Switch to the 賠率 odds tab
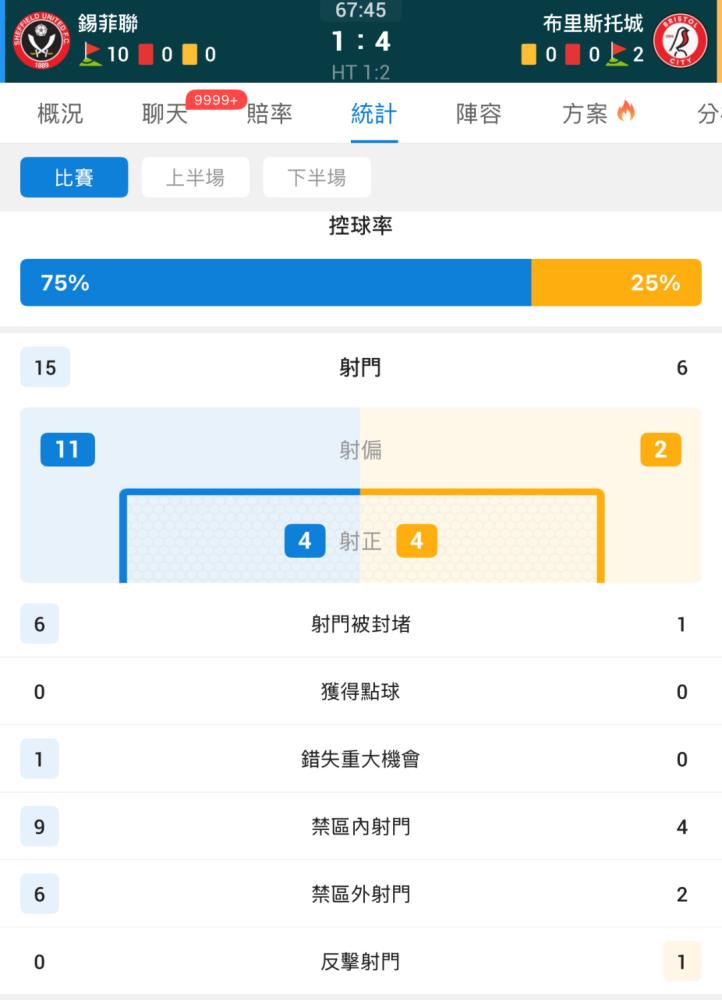722x1000 pixels. (269, 114)
